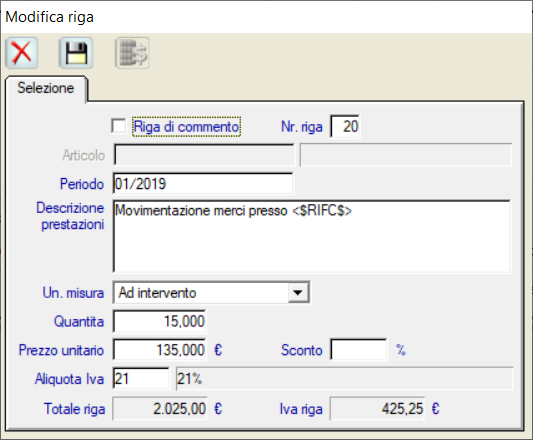Click the 21% Iva description box
The height and width of the screenshot is (440, 533).
click(344, 378)
